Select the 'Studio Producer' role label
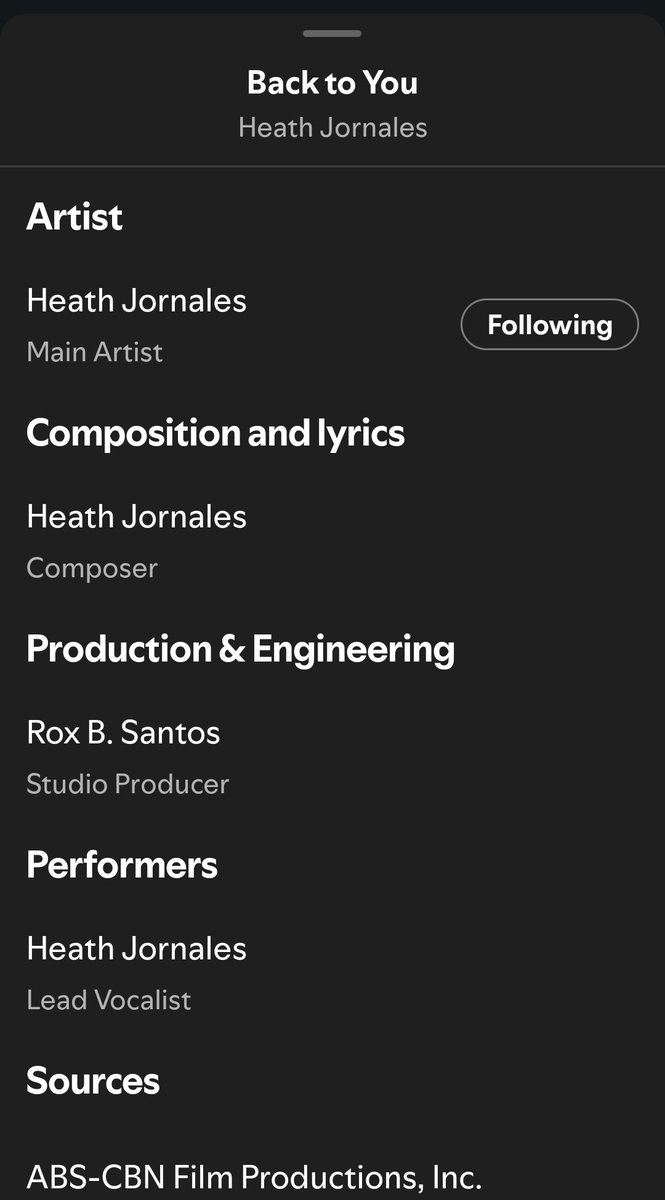This screenshot has height=1200, width=665. (127, 784)
